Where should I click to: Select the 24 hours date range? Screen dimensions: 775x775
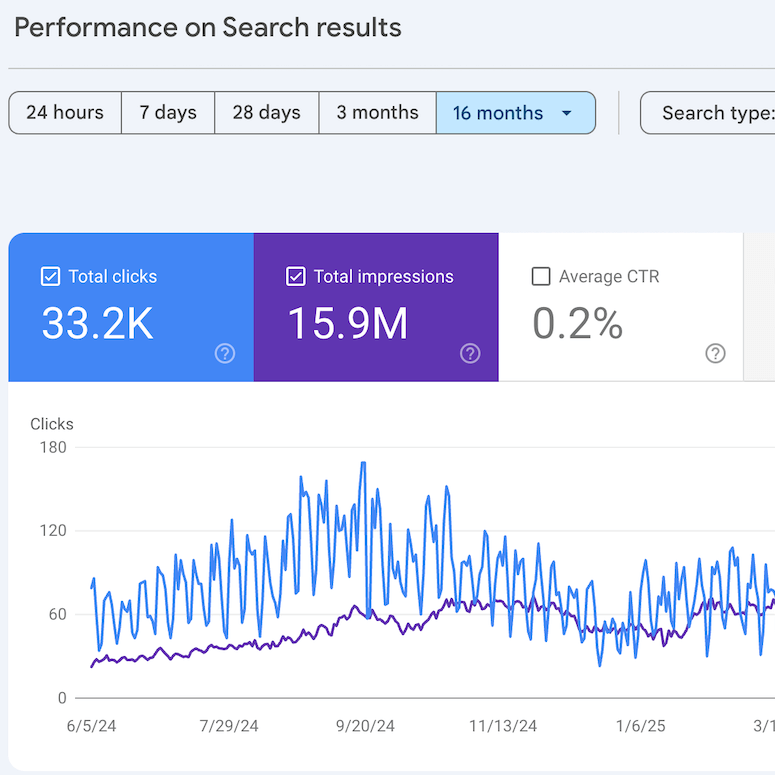(65, 113)
